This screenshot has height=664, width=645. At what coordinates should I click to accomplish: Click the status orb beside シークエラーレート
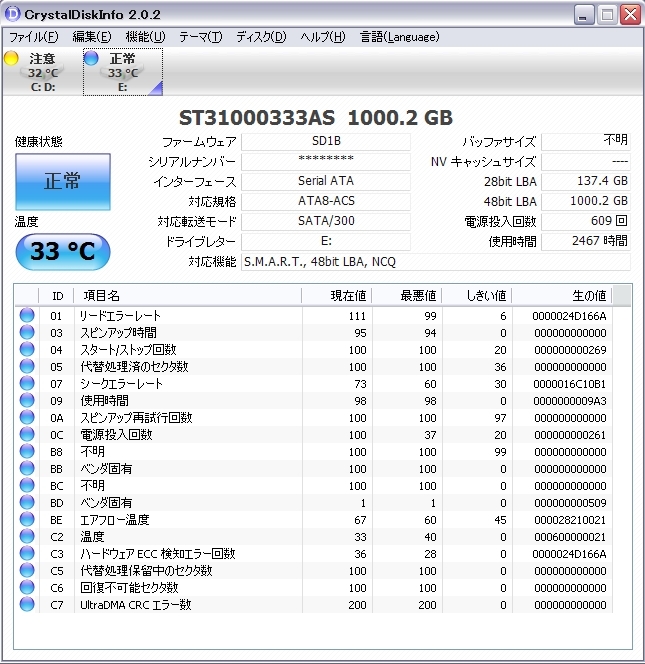click(27, 384)
